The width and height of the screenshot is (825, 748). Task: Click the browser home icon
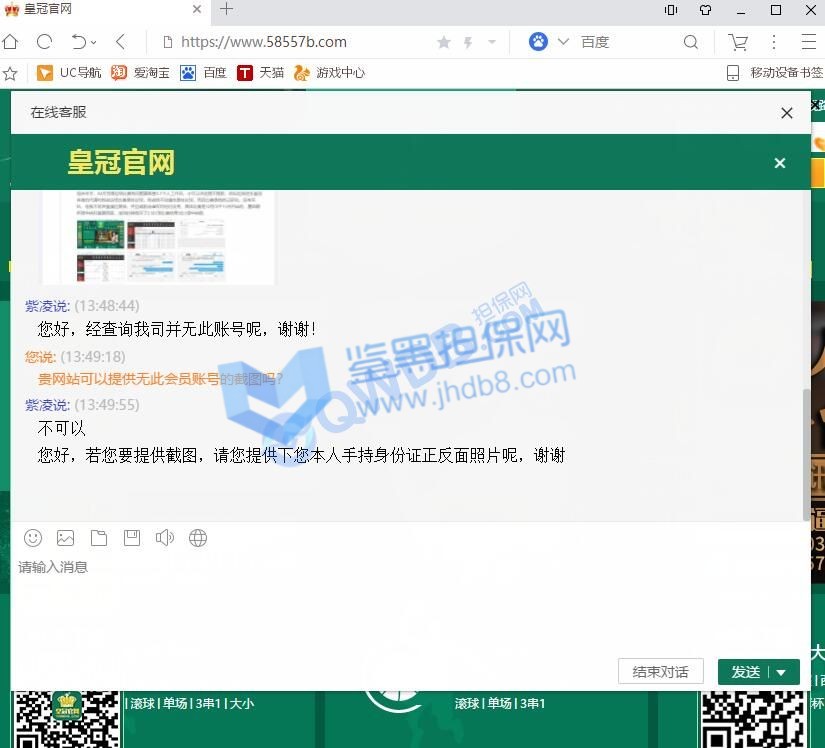pos(11,42)
